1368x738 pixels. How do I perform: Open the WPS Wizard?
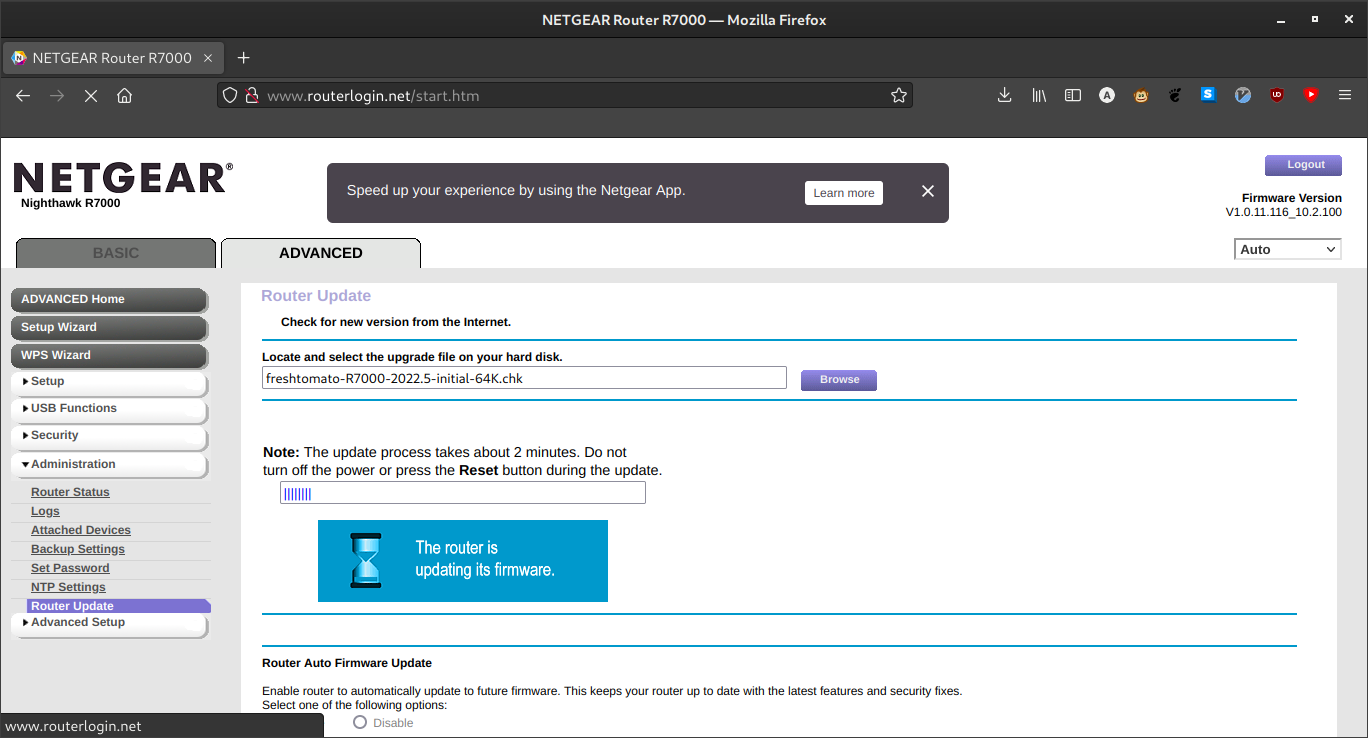click(x=109, y=356)
